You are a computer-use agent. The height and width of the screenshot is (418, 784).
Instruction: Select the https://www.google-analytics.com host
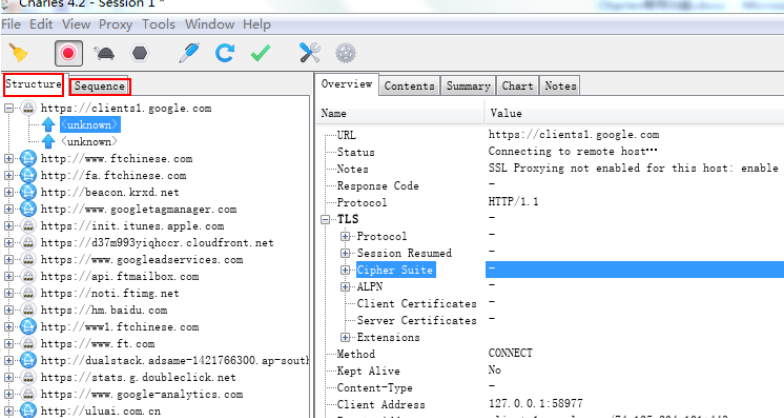click(142, 394)
